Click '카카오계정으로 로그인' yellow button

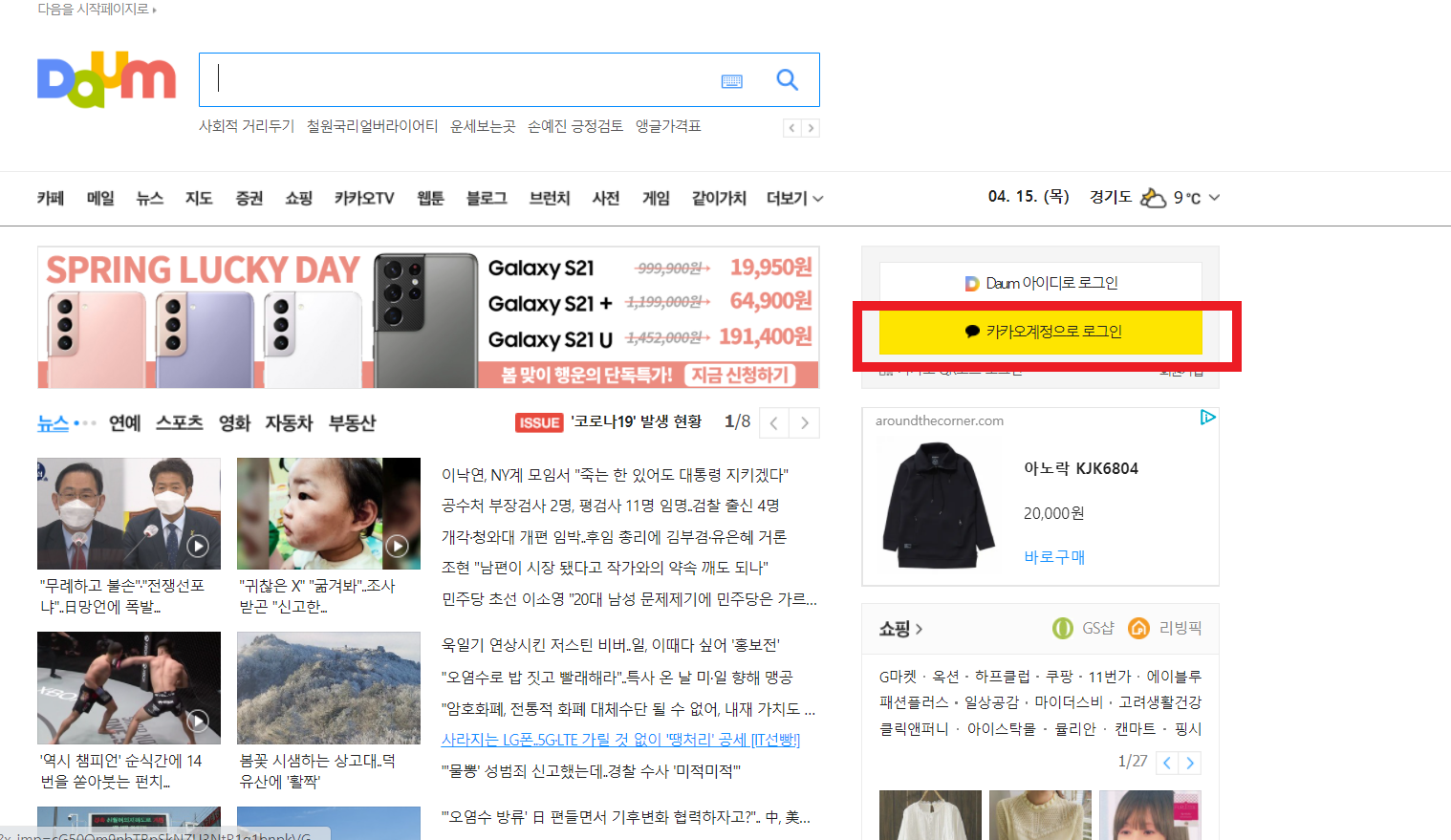point(1041,332)
